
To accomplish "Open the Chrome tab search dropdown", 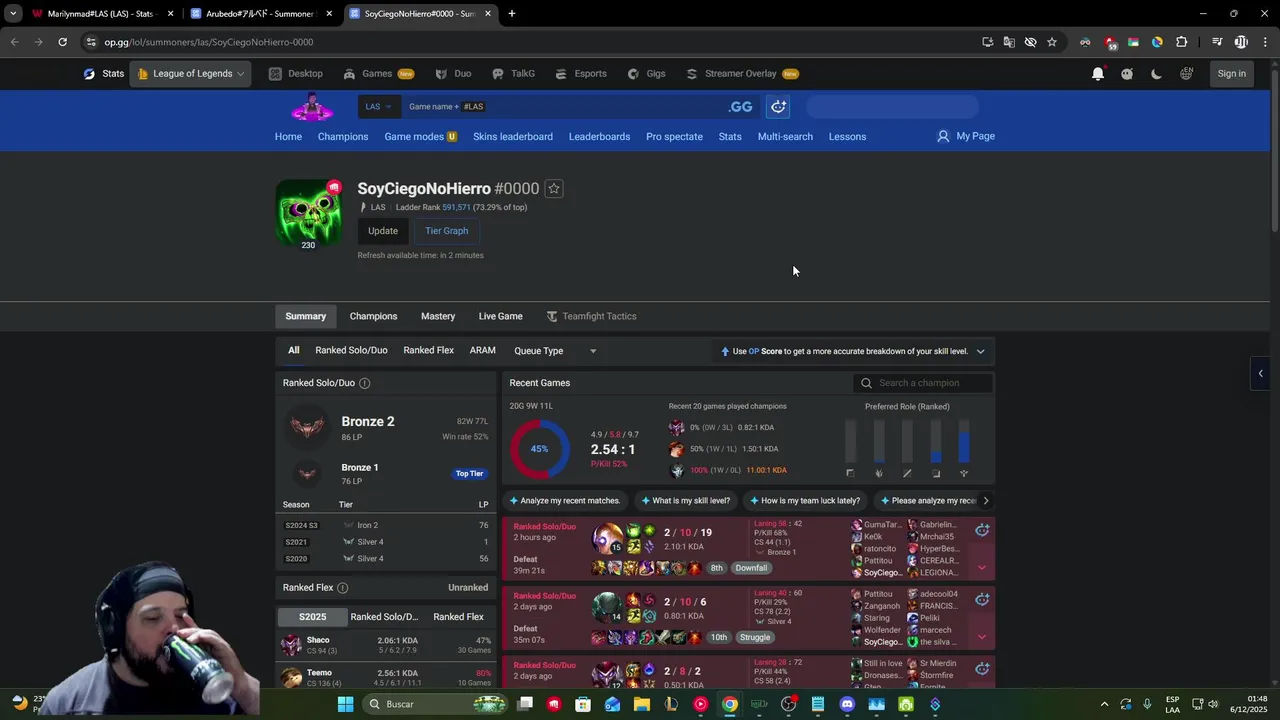I will 13,14.
